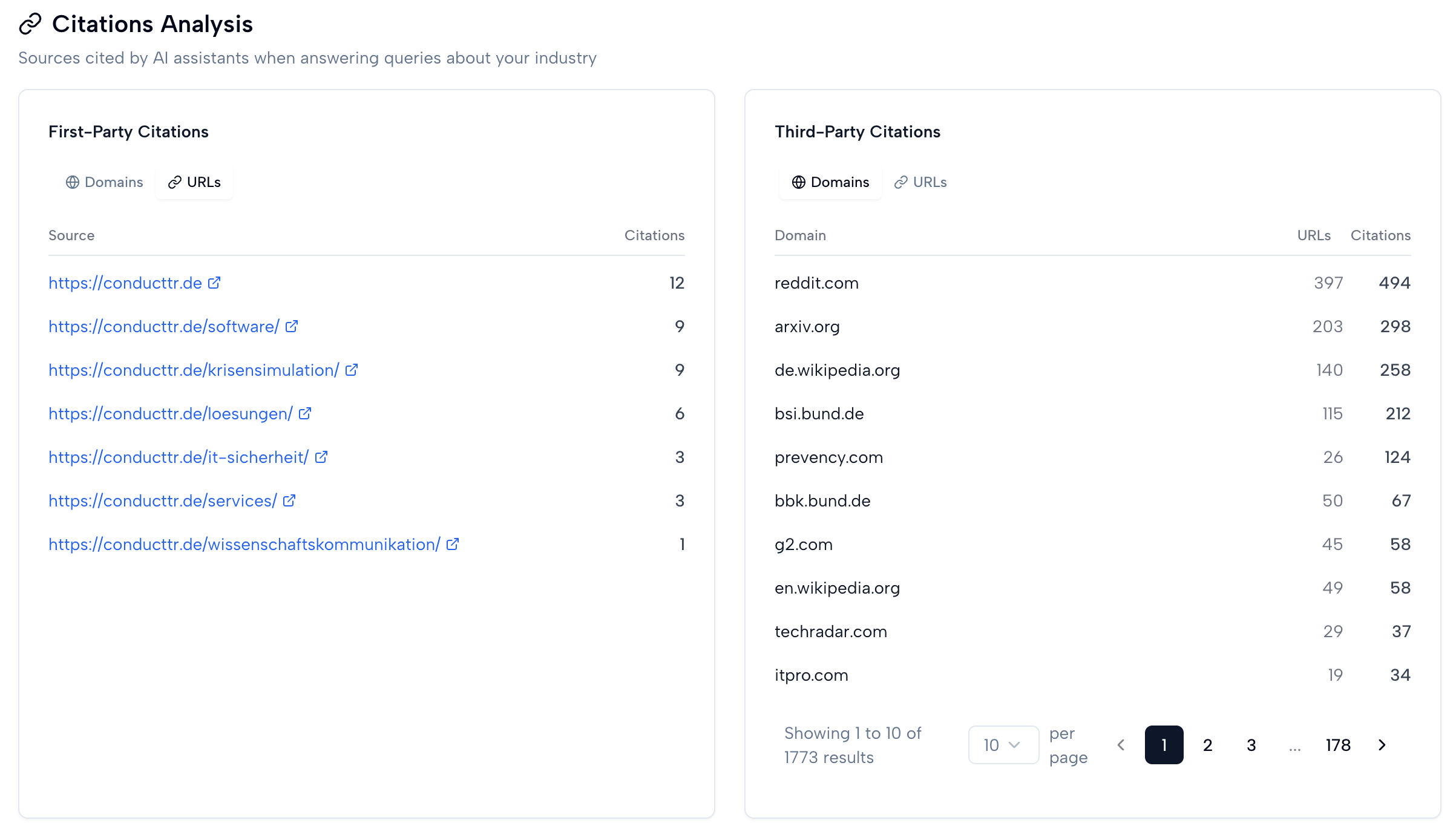This screenshot has width=1456, height=829.
Task: Open the conductr.de/software/ link
Action: click(x=164, y=326)
